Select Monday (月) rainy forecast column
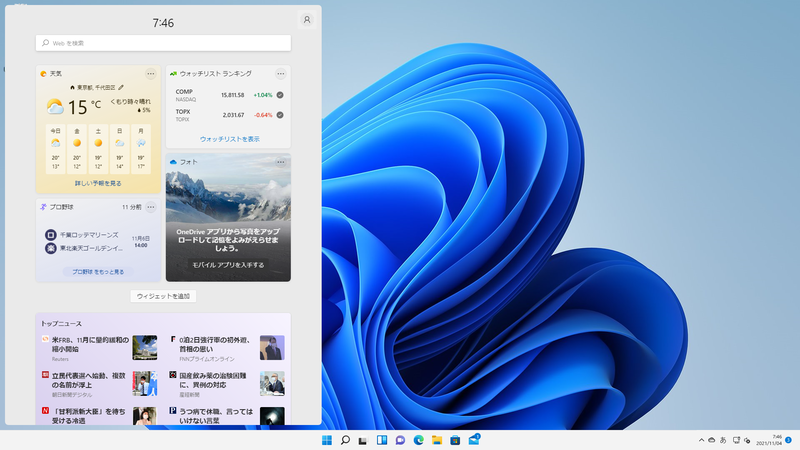Viewport: 800px width, 450px height. (141, 149)
